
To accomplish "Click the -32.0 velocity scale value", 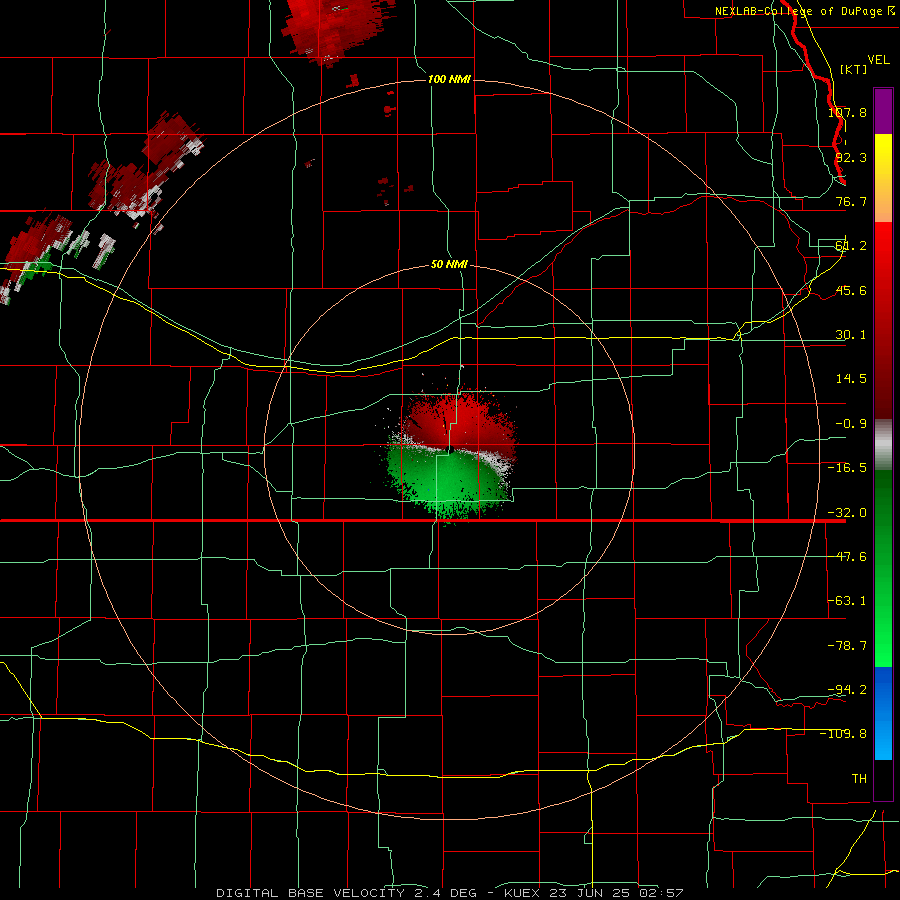I will click(847, 513).
